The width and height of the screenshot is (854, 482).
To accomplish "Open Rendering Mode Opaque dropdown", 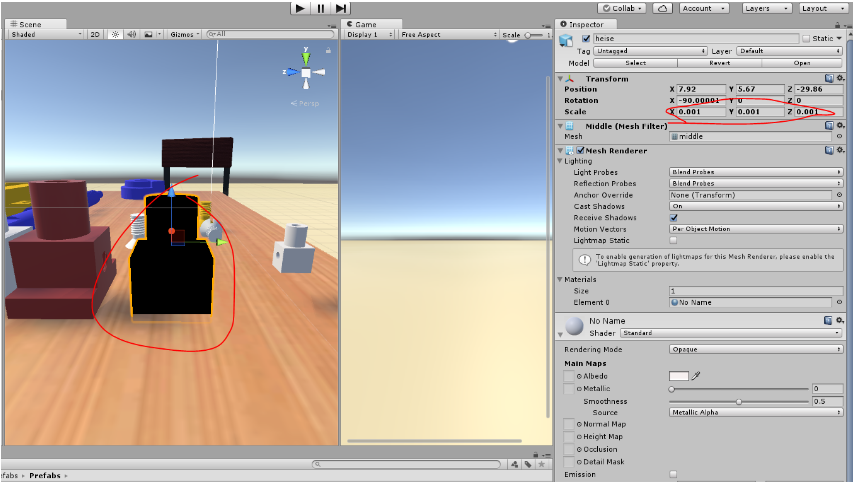I will pos(756,349).
